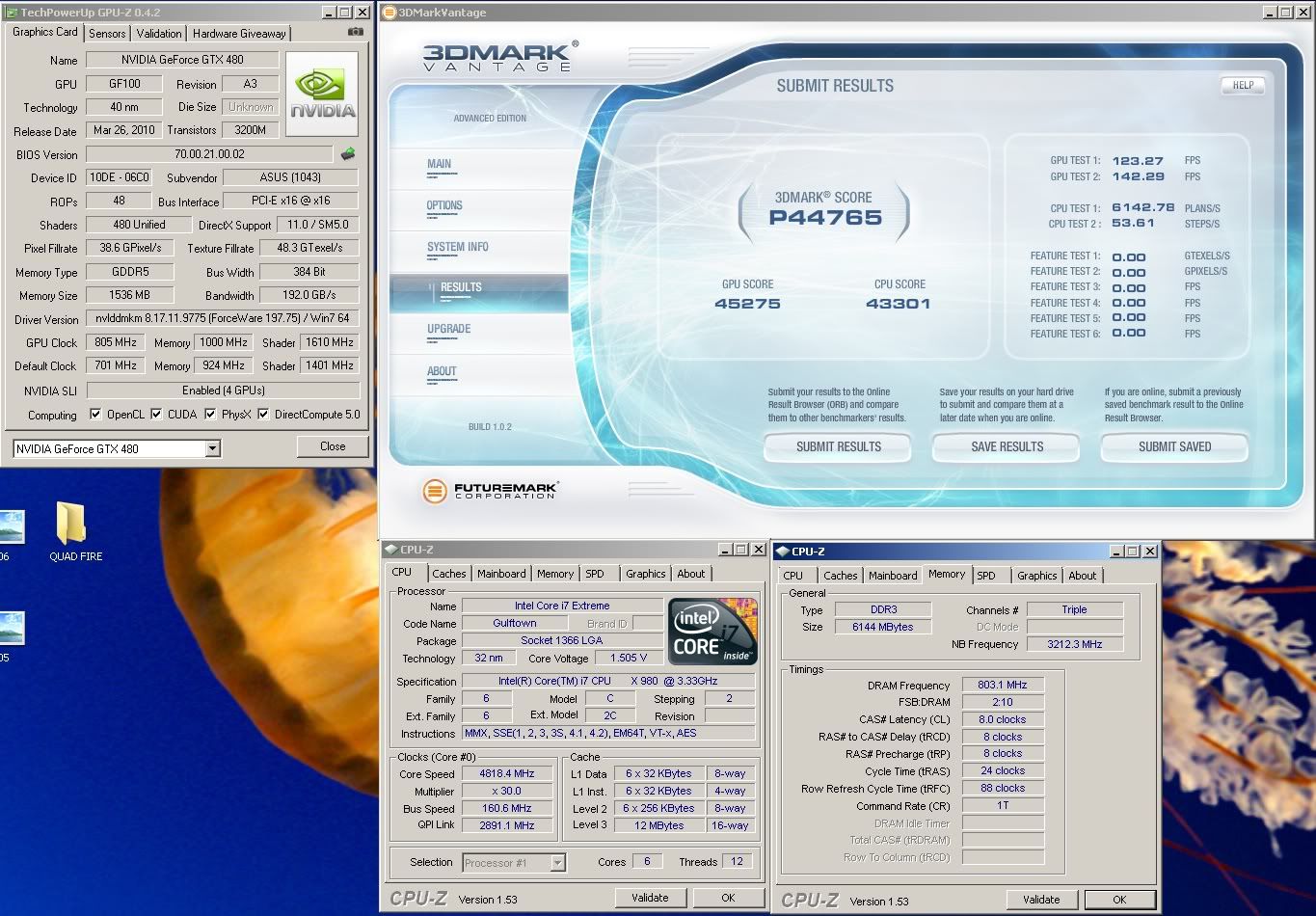The image size is (1316, 916).
Task: Click the GPU score value 45275
Action: (747, 304)
